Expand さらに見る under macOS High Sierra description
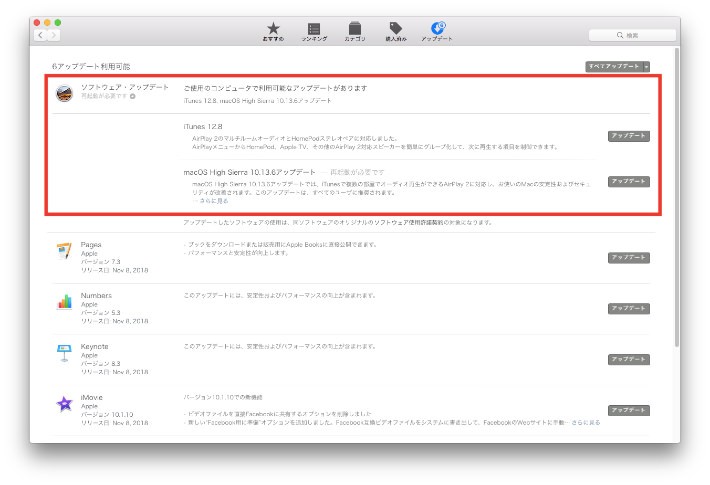 [x=214, y=201]
